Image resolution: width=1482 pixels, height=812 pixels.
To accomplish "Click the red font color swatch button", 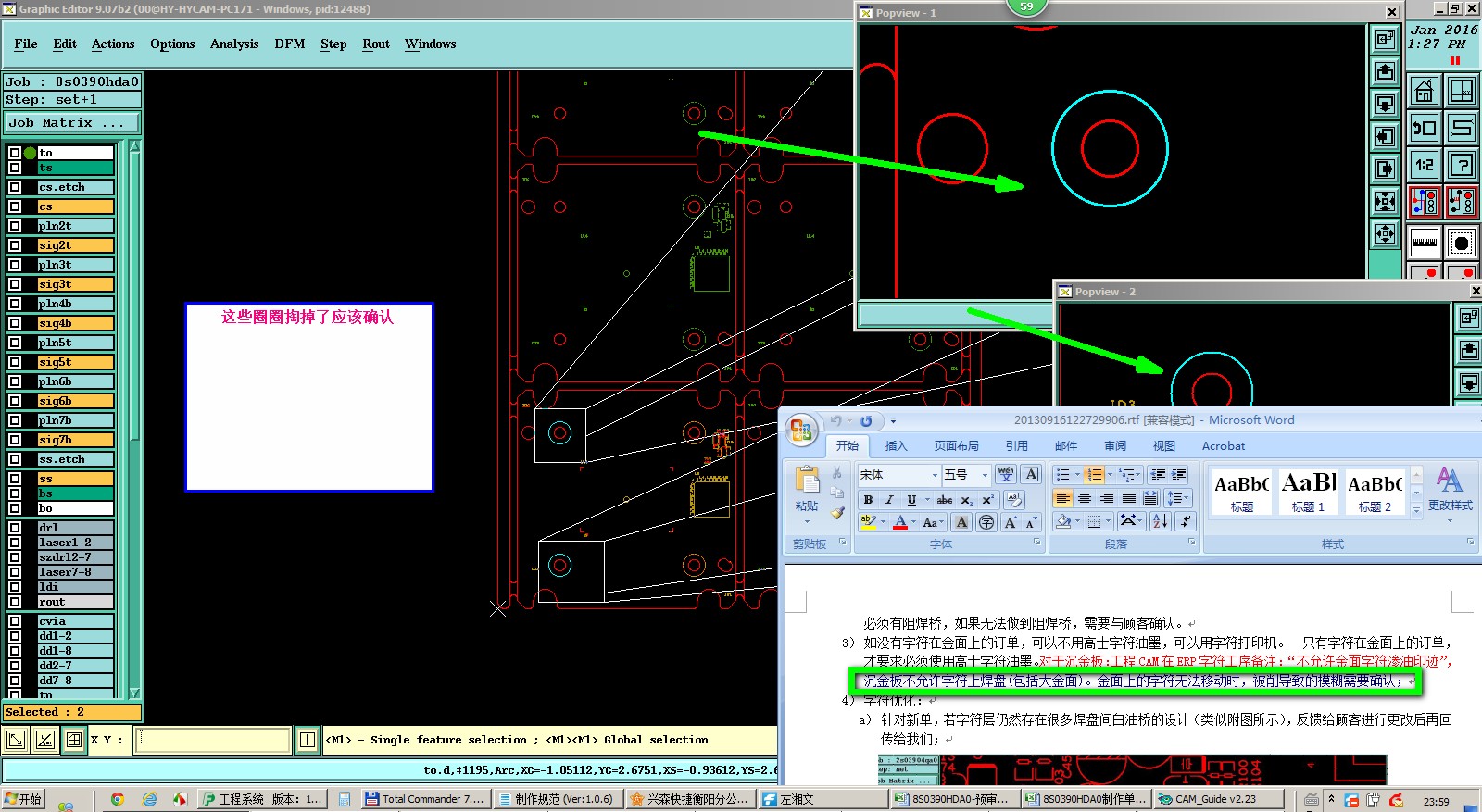I will [x=900, y=522].
